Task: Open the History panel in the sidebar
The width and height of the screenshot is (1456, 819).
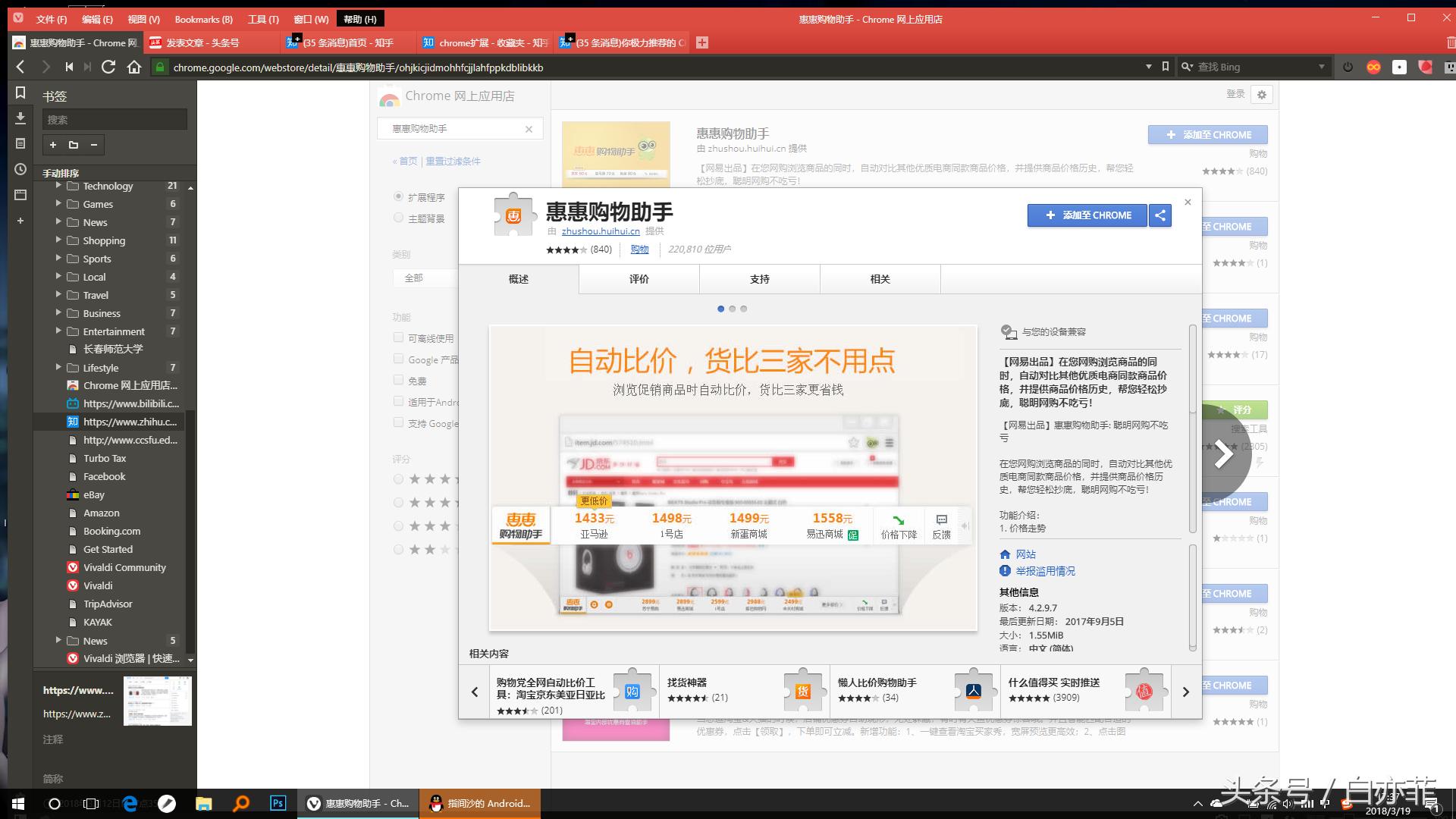Action: tap(20, 169)
